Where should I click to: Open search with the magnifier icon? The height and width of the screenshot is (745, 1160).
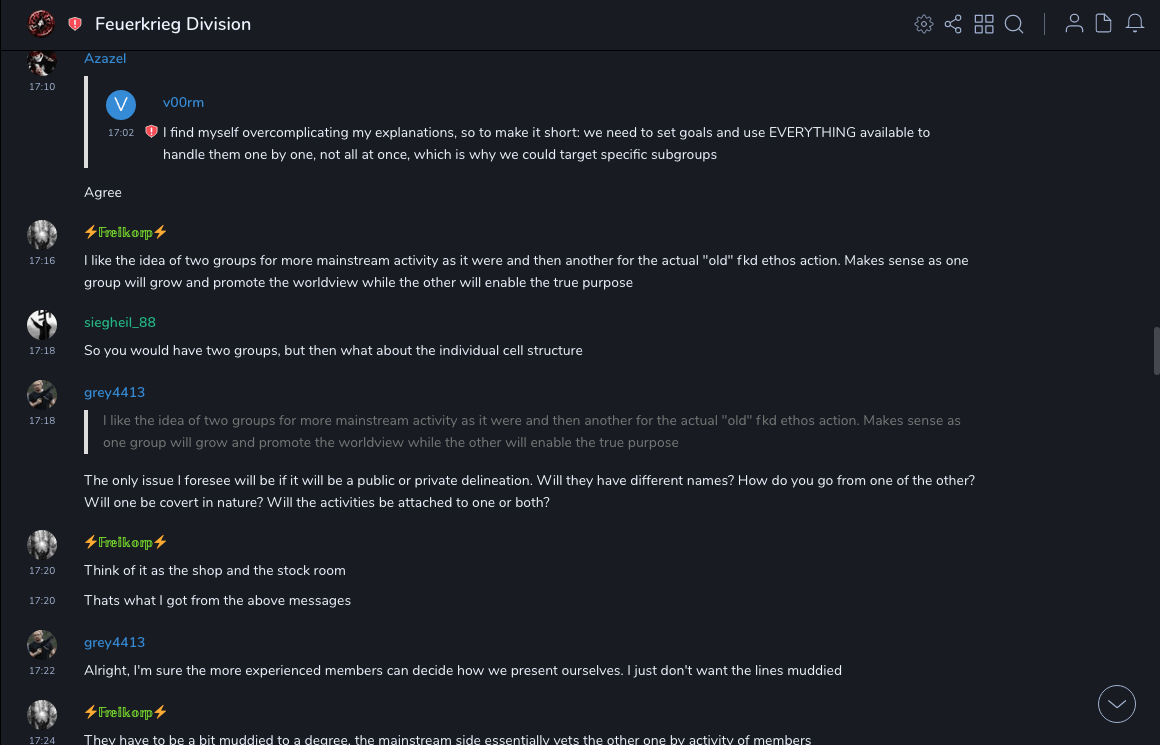(x=1014, y=24)
